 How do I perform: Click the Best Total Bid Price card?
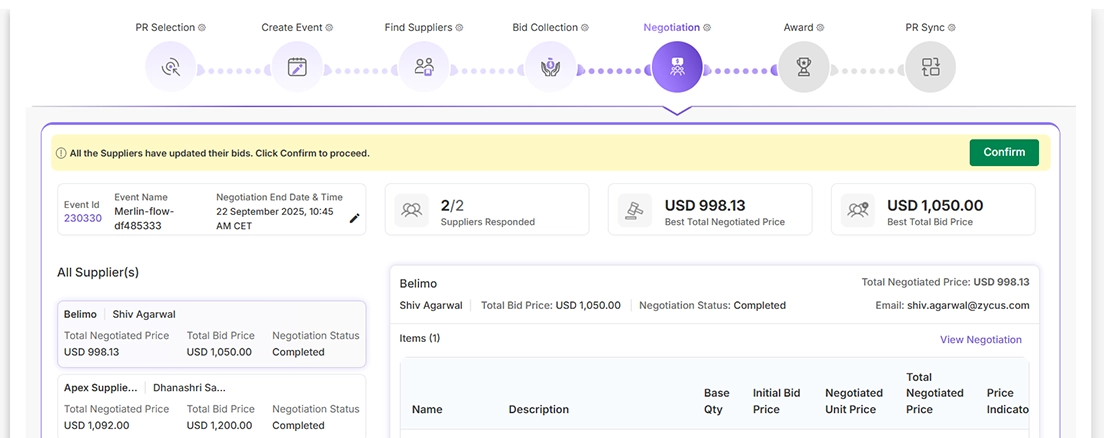pyautogui.click(x=933, y=210)
